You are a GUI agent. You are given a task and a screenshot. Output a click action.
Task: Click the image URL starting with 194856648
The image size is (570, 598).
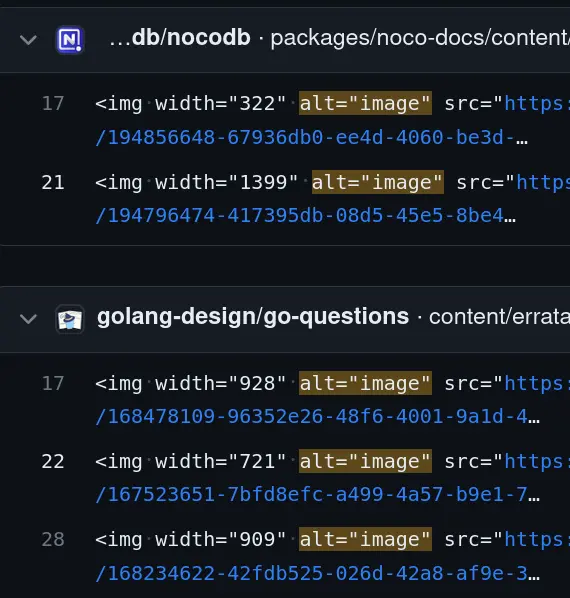(x=311, y=137)
